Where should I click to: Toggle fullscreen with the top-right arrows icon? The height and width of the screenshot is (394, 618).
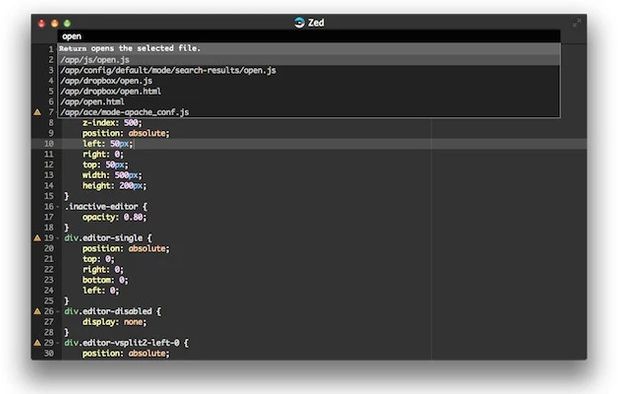coord(576,23)
